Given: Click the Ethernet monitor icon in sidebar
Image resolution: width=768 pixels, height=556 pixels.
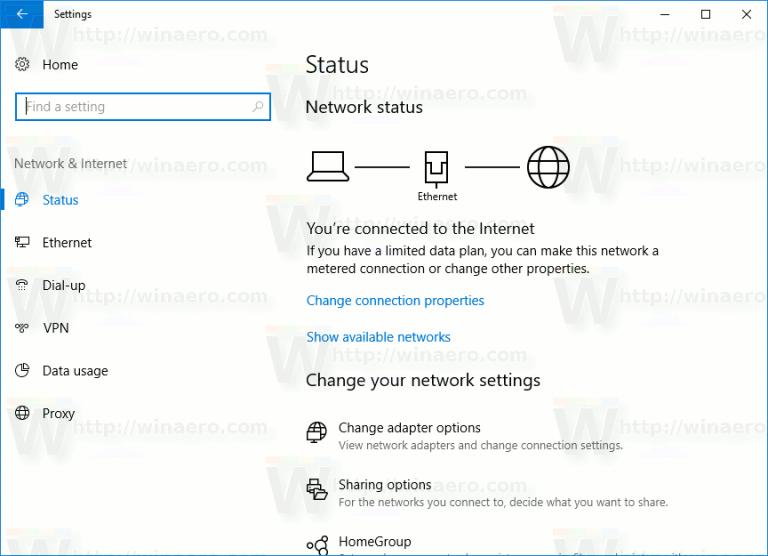Looking at the screenshot, I should [x=23, y=243].
